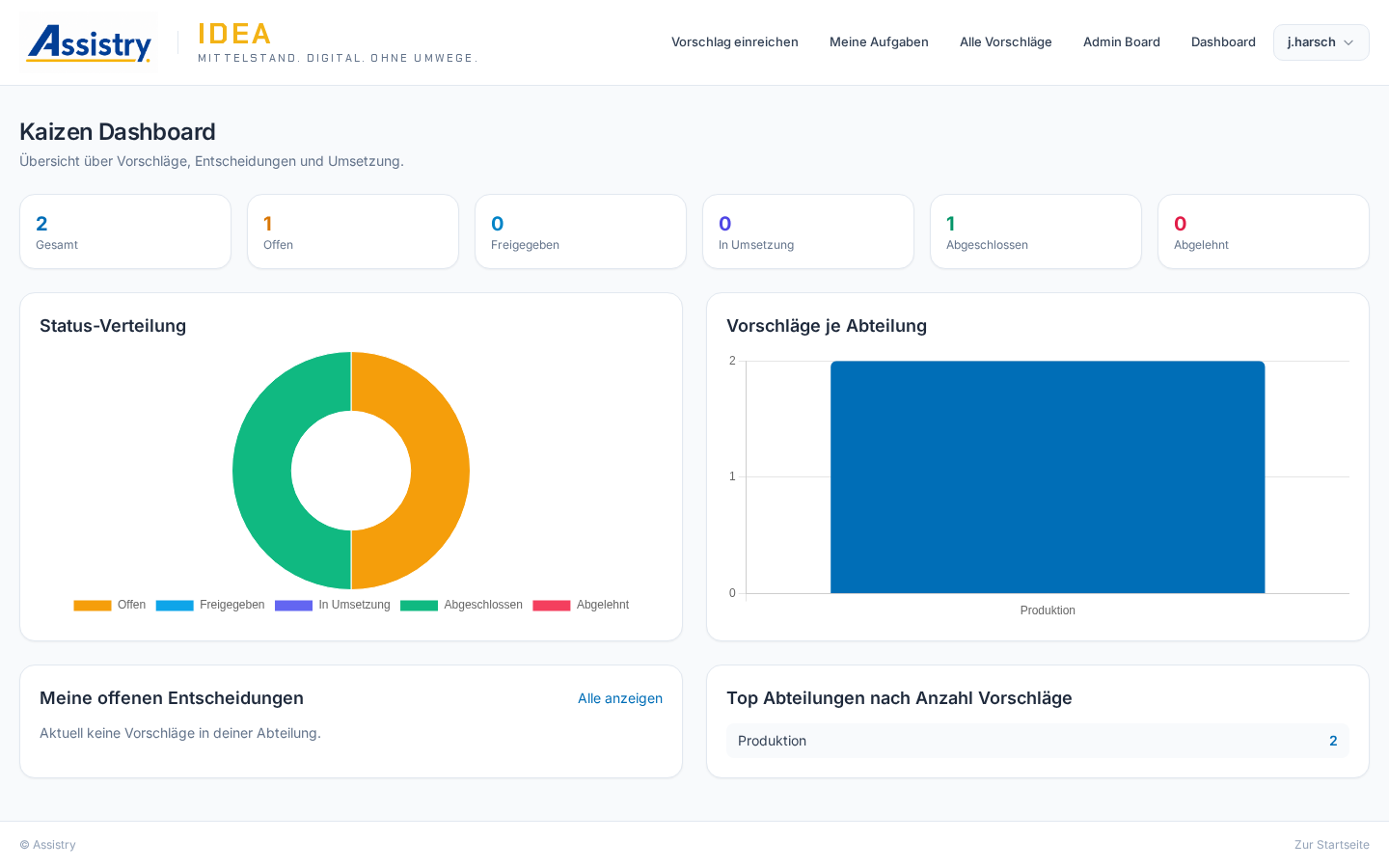Click the Vorschläge je Abteilung title
This screenshot has width=1389, height=868.
(x=827, y=326)
